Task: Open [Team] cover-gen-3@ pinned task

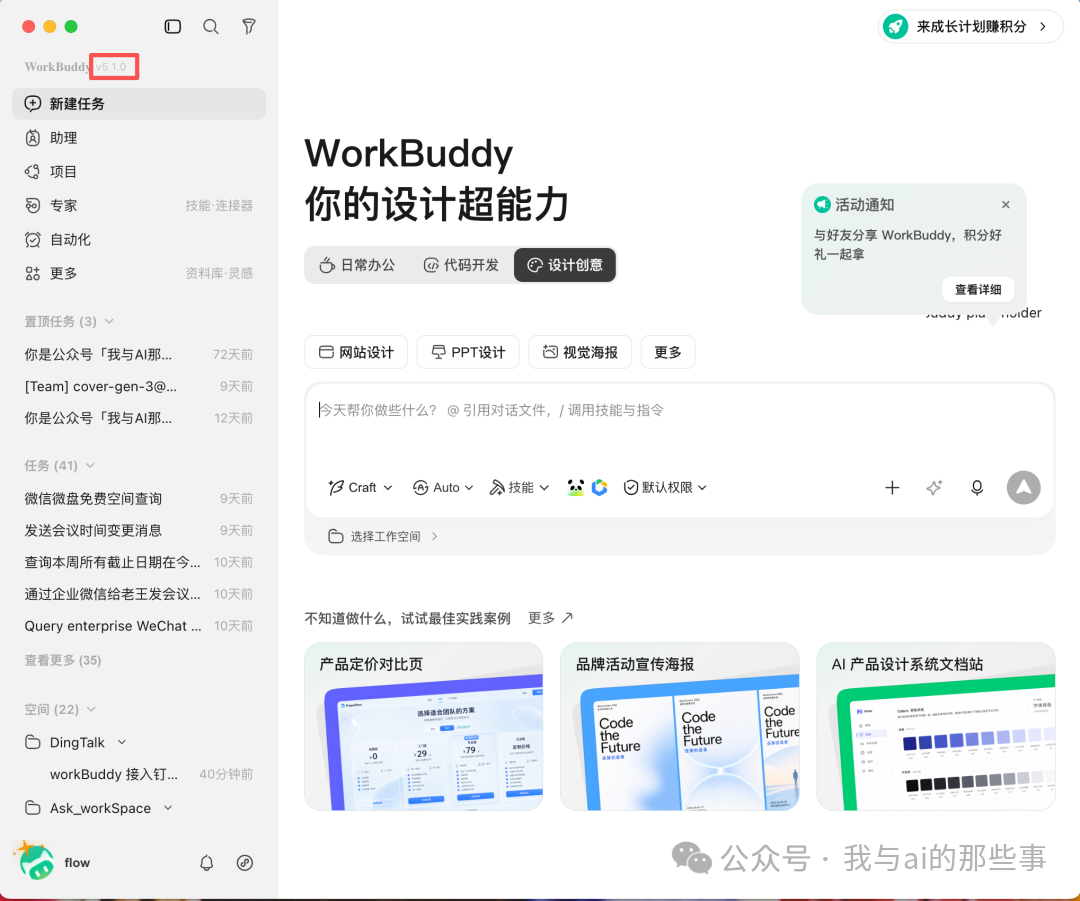Action: click(138, 386)
